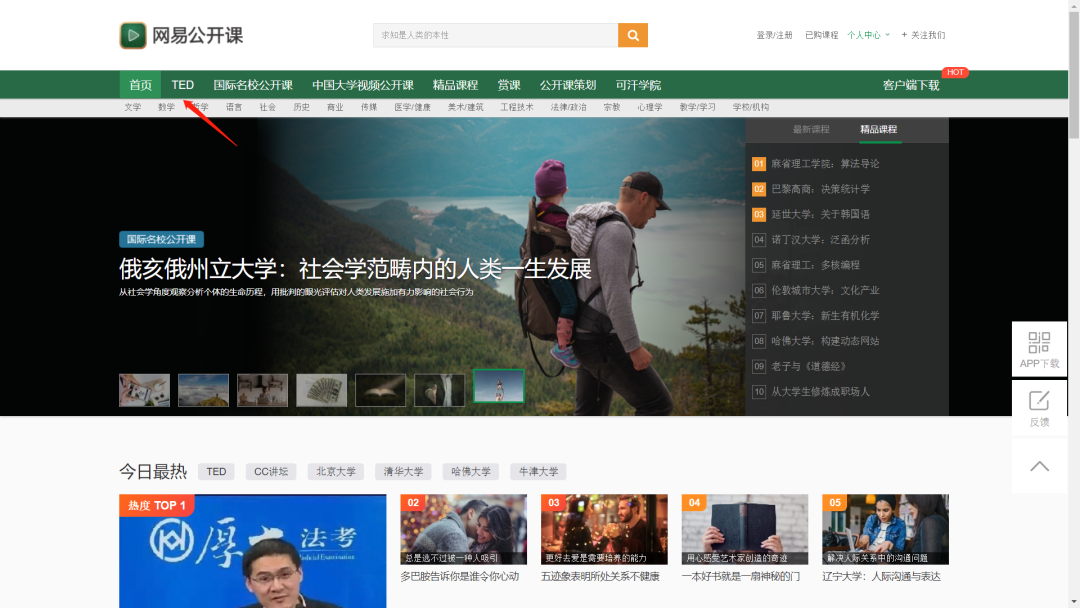Open 登录/注册 link
Image resolution: width=1080 pixels, height=608 pixels.
(x=774, y=35)
